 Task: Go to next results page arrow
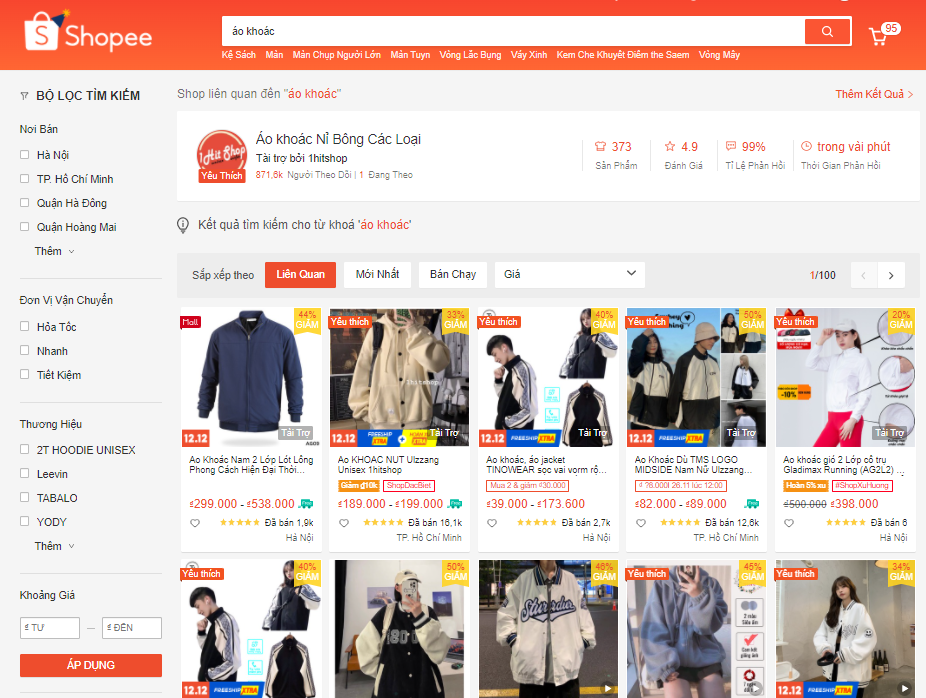(890, 275)
